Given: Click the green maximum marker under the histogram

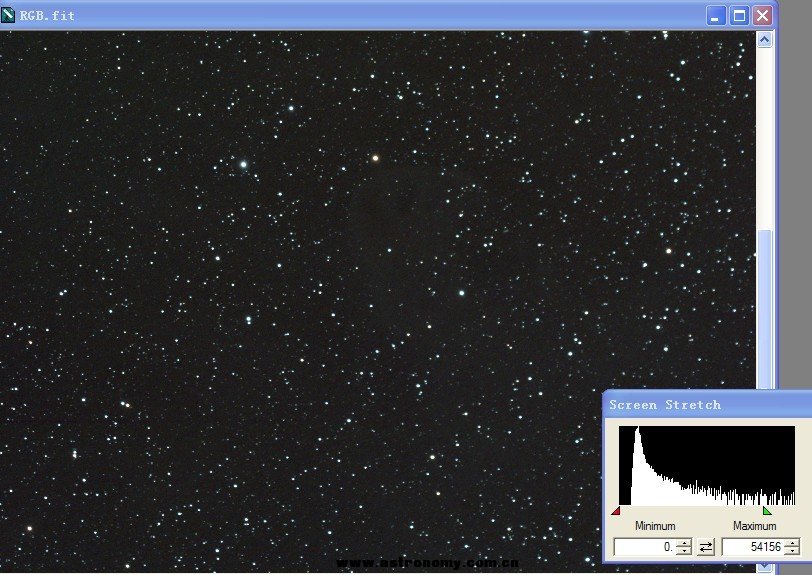Looking at the screenshot, I should (767, 511).
